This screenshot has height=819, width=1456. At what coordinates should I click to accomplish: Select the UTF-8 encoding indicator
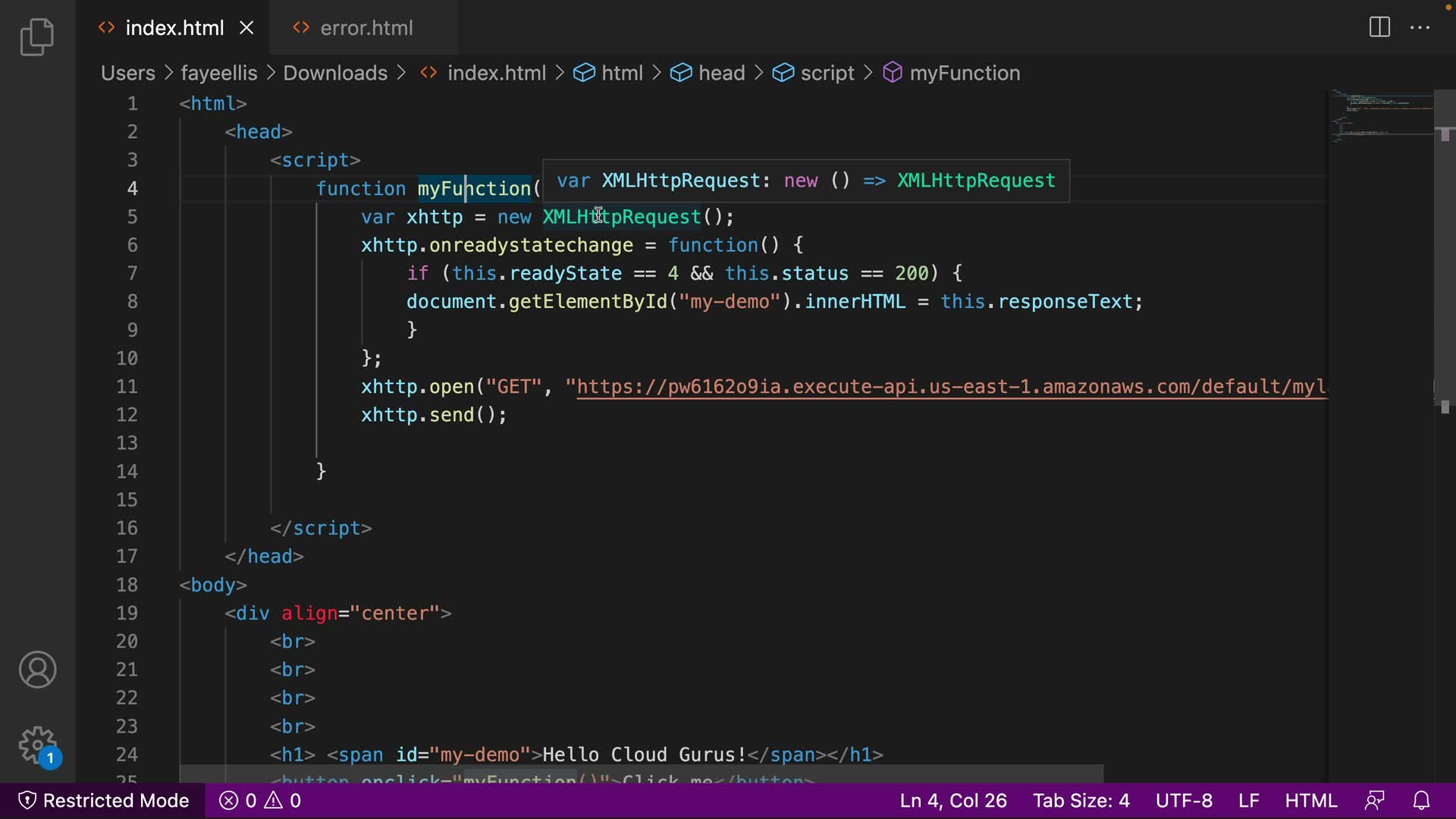(x=1183, y=801)
